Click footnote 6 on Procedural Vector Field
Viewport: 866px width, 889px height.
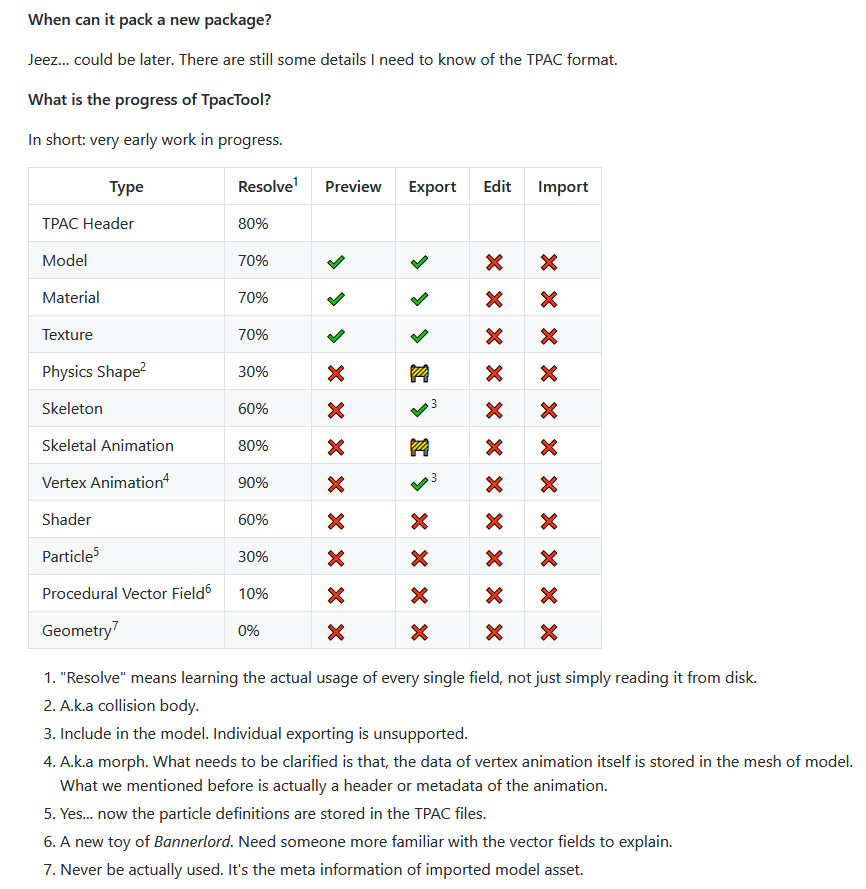[208, 589]
